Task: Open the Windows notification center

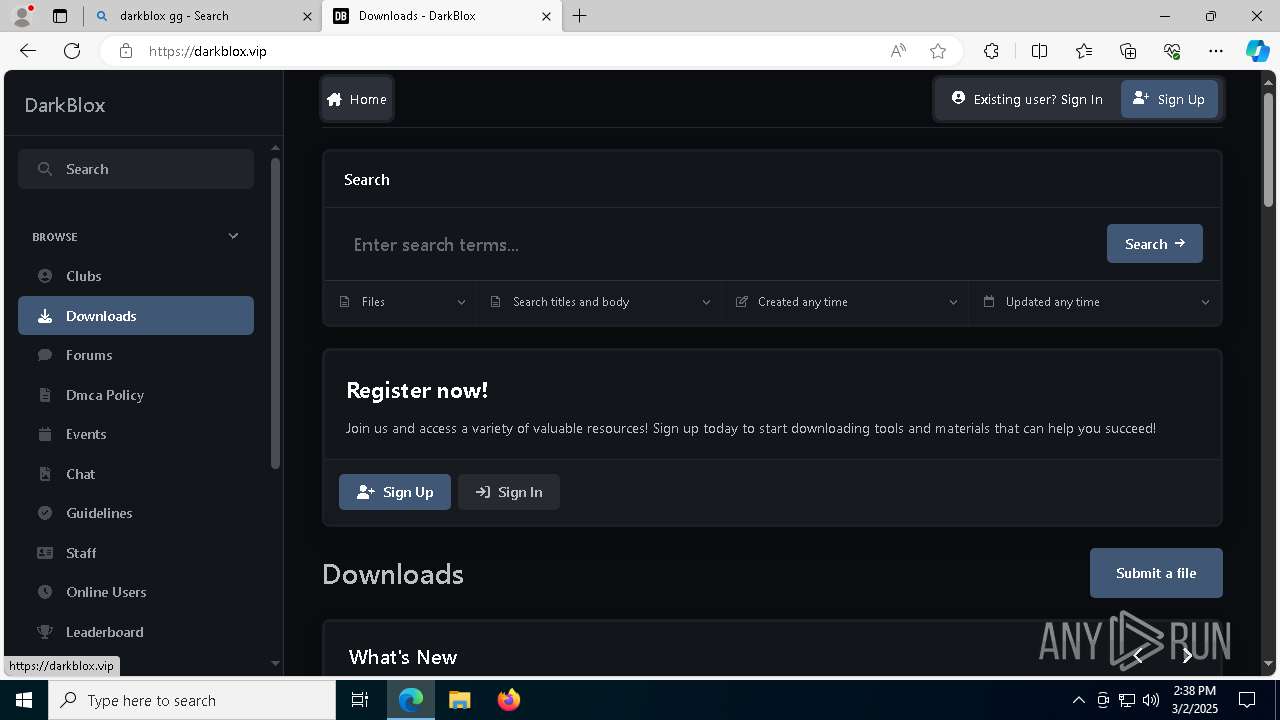Action: point(1247,700)
